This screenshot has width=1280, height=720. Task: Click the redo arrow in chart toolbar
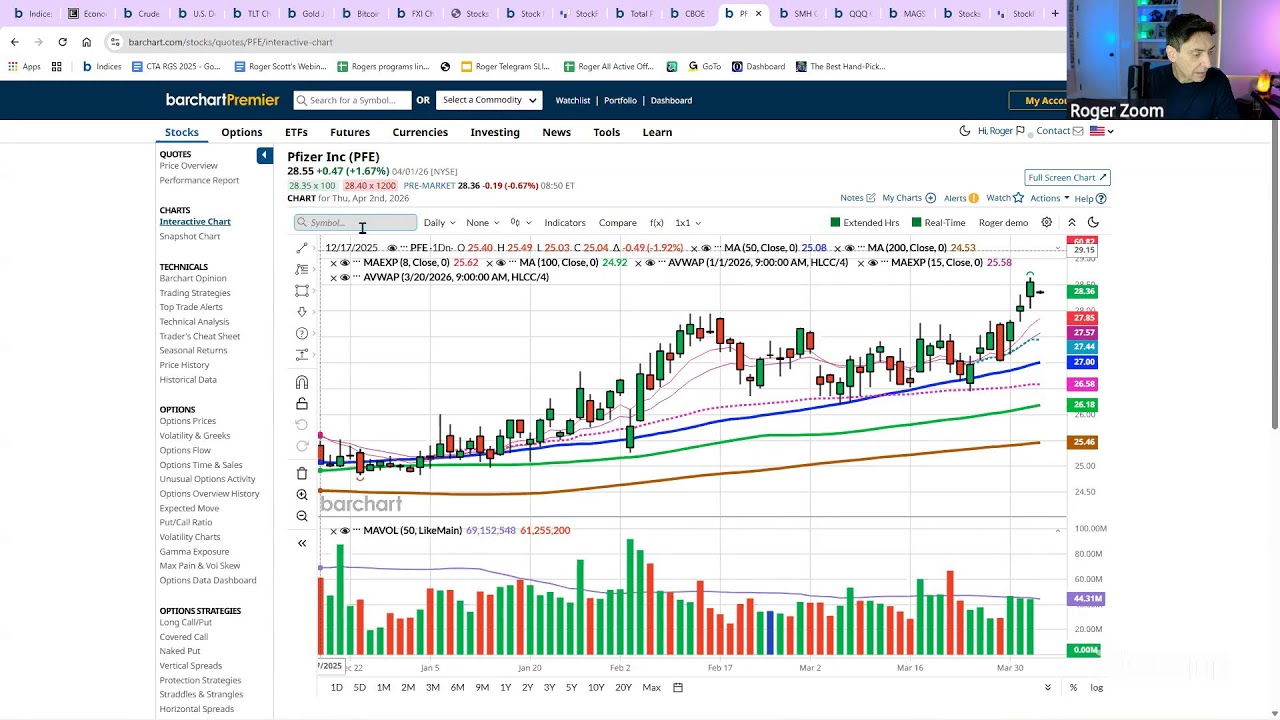click(302, 446)
